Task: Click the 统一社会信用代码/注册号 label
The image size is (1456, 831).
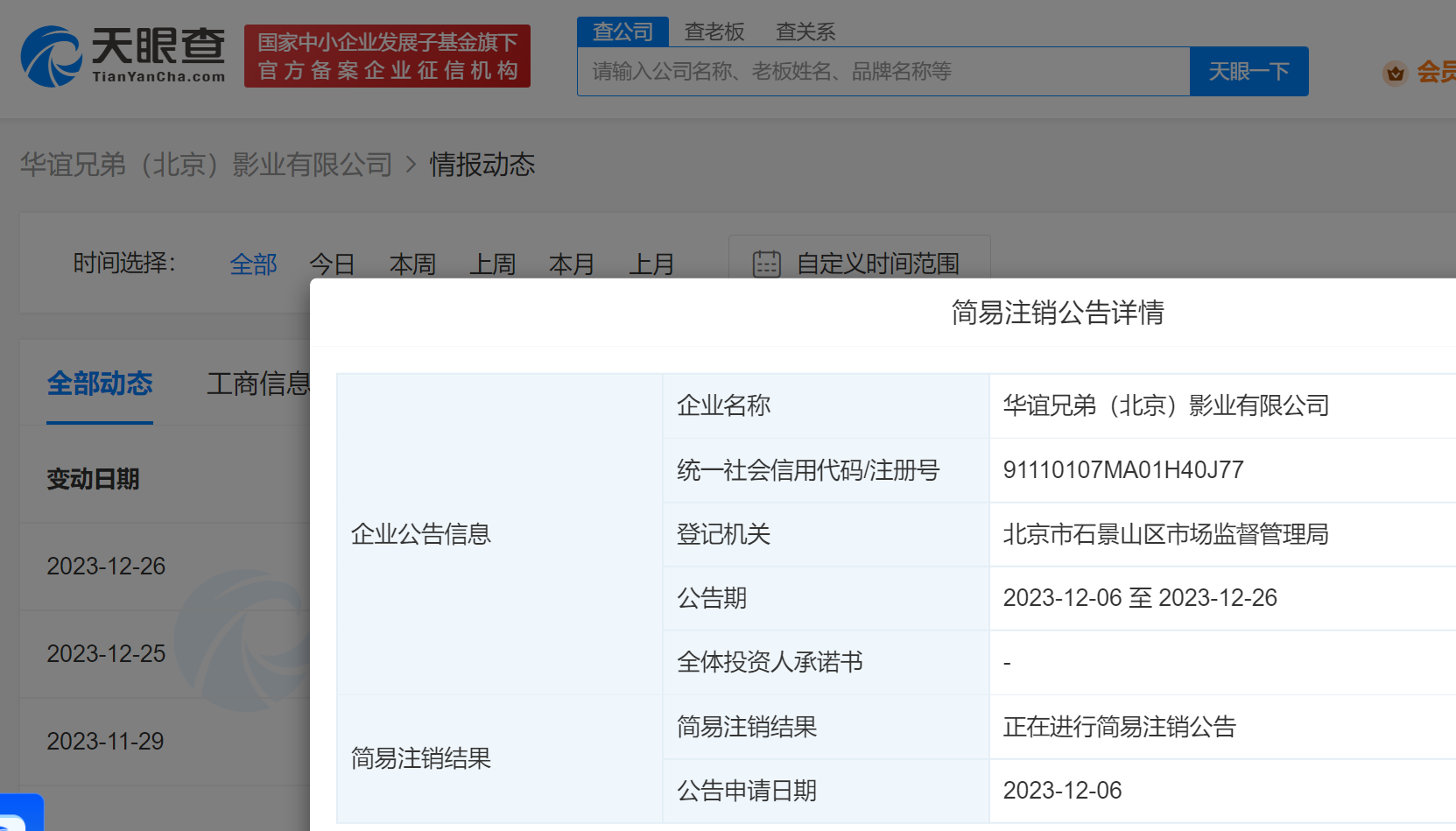Action: pyautogui.click(x=808, y=470)
